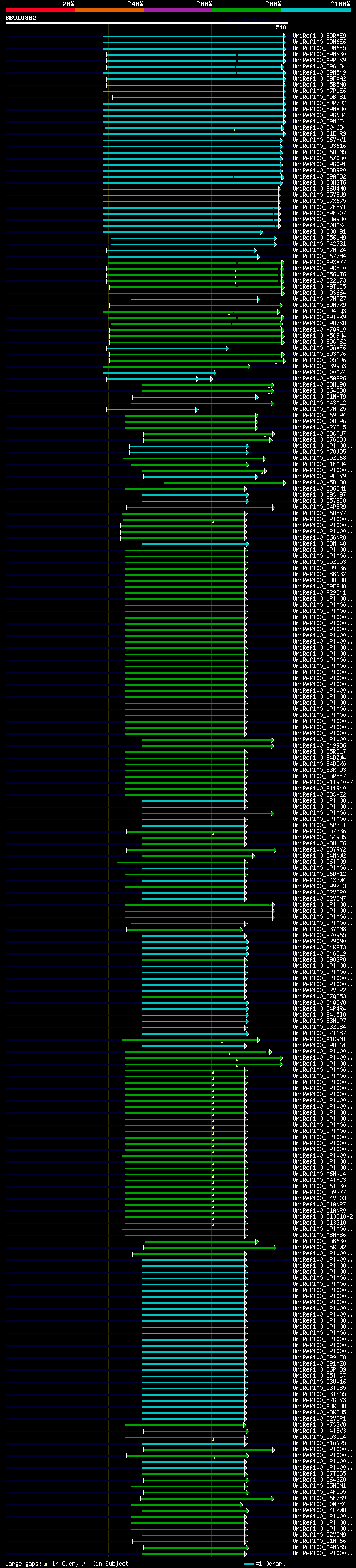356x1568 pixels.
Task: Click label UniRef100_C3YRY2
Action: 319,850
